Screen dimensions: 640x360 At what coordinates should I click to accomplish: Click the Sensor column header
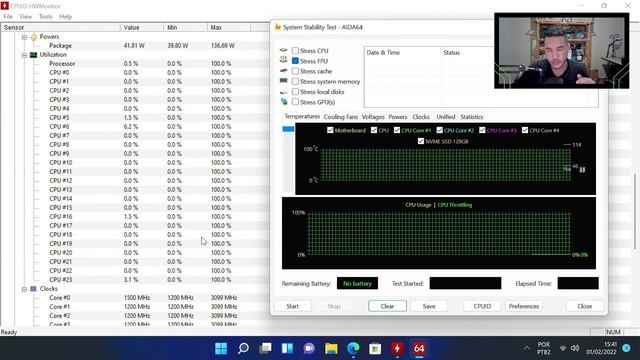tap(61, 27)
